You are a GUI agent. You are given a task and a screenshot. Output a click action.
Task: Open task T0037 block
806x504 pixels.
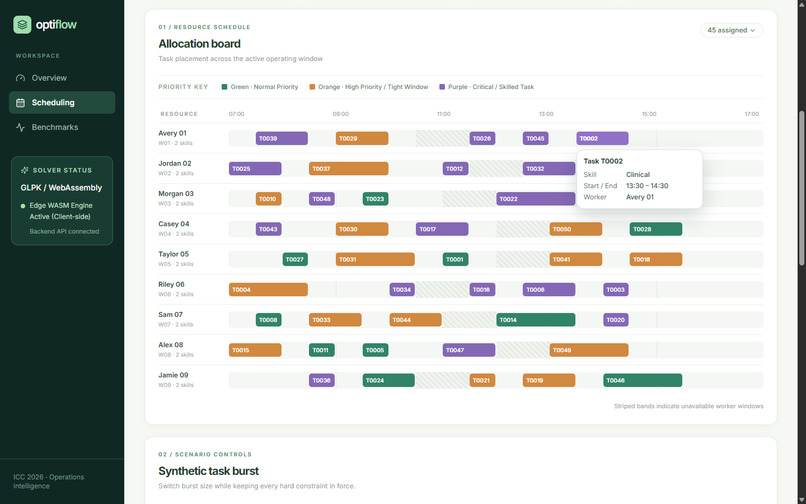click(x=349, y=169)
